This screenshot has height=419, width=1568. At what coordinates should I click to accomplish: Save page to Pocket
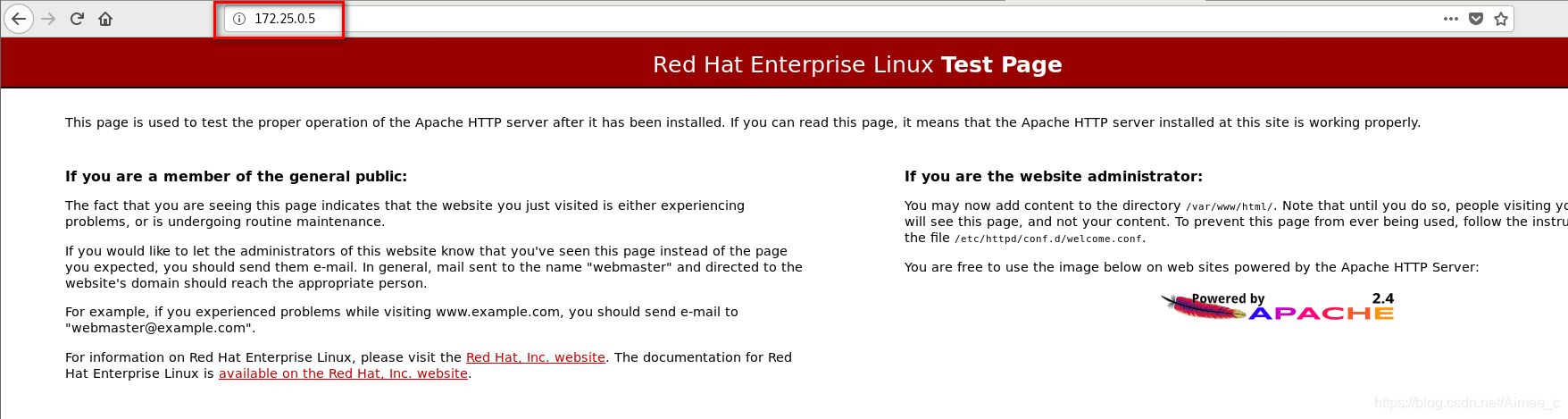tap(1476, 19)
